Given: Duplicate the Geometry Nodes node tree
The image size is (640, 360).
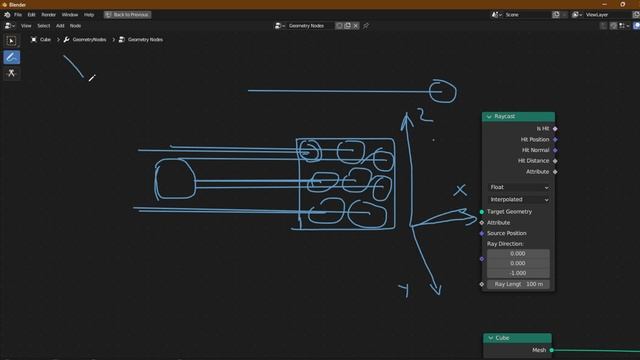Looking at the screenshot, I should coord(347,26).
